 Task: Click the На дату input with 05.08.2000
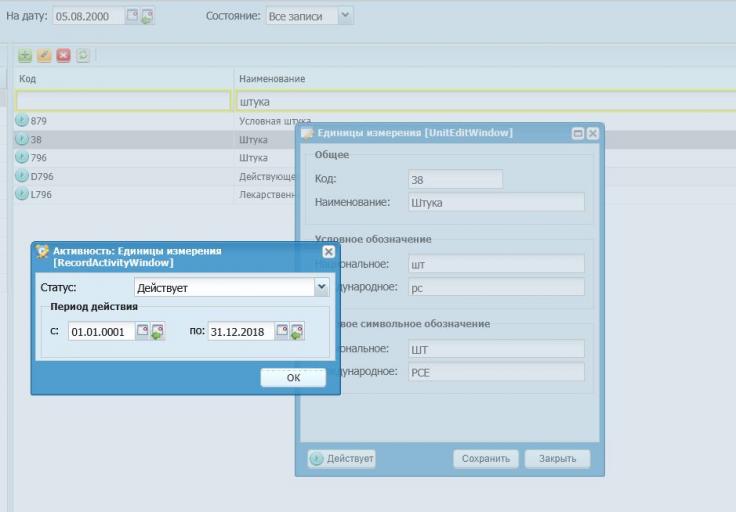[88, 16]
